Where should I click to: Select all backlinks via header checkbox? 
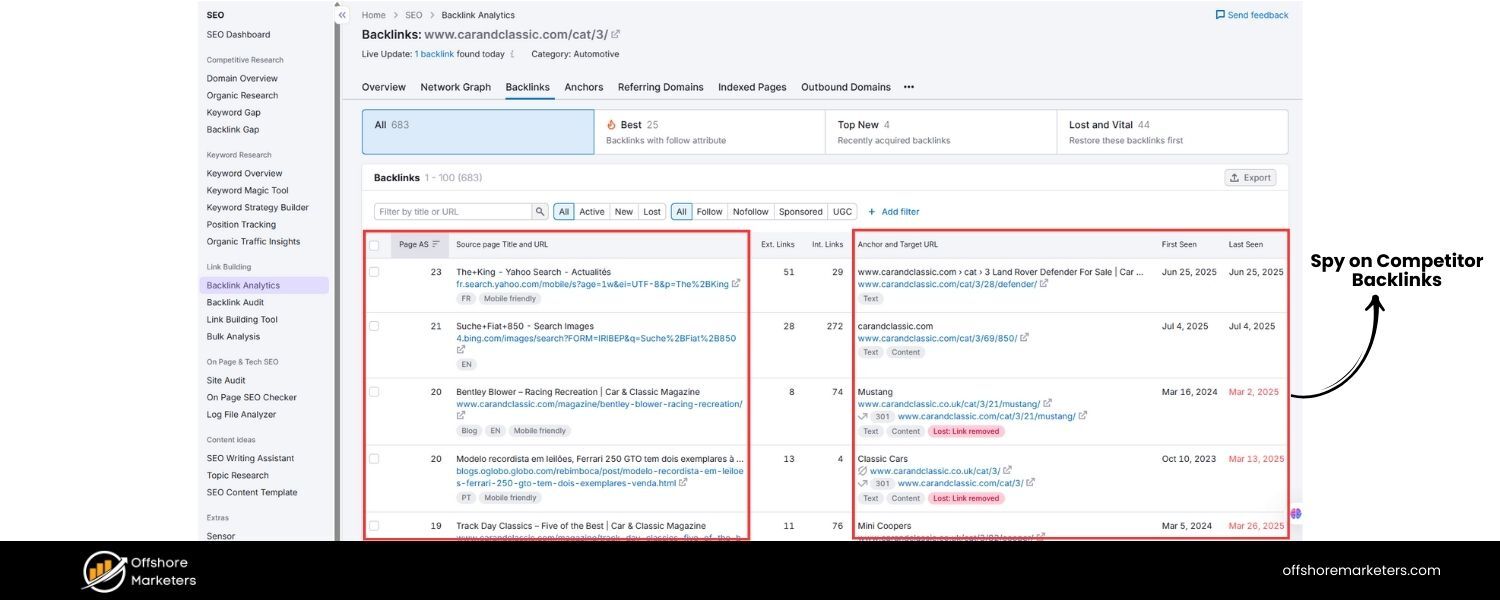point(374,243)
